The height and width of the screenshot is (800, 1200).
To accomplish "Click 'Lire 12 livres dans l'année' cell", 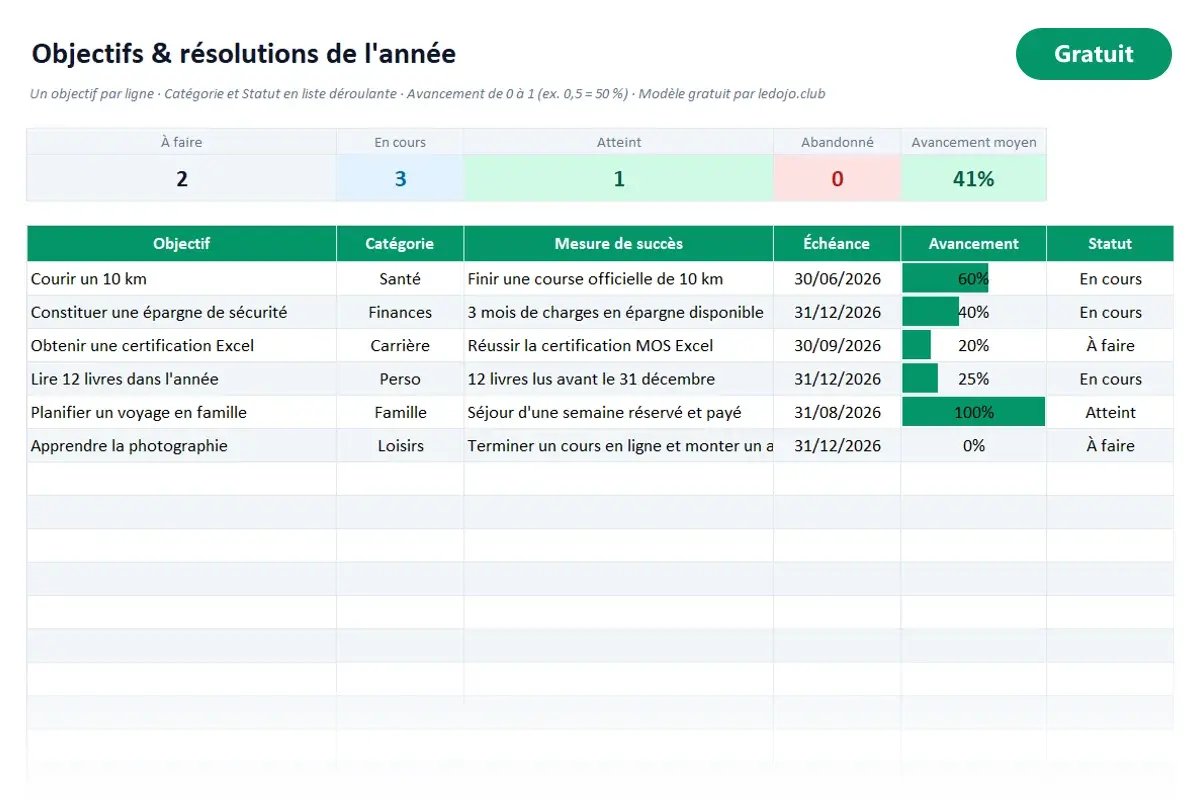I will point(181,379).
